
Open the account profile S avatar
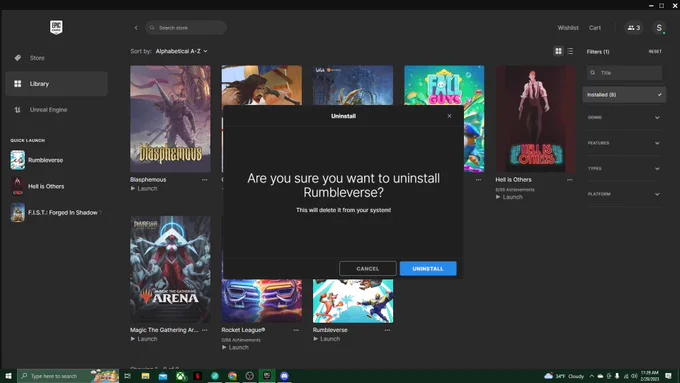click(659, 28)
